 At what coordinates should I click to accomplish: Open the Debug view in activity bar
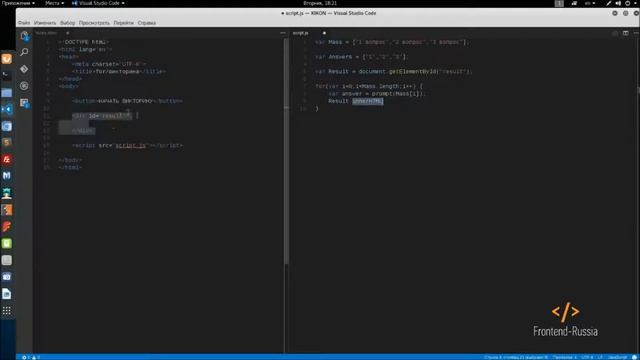pyautogui.click(x=24, y=86)
